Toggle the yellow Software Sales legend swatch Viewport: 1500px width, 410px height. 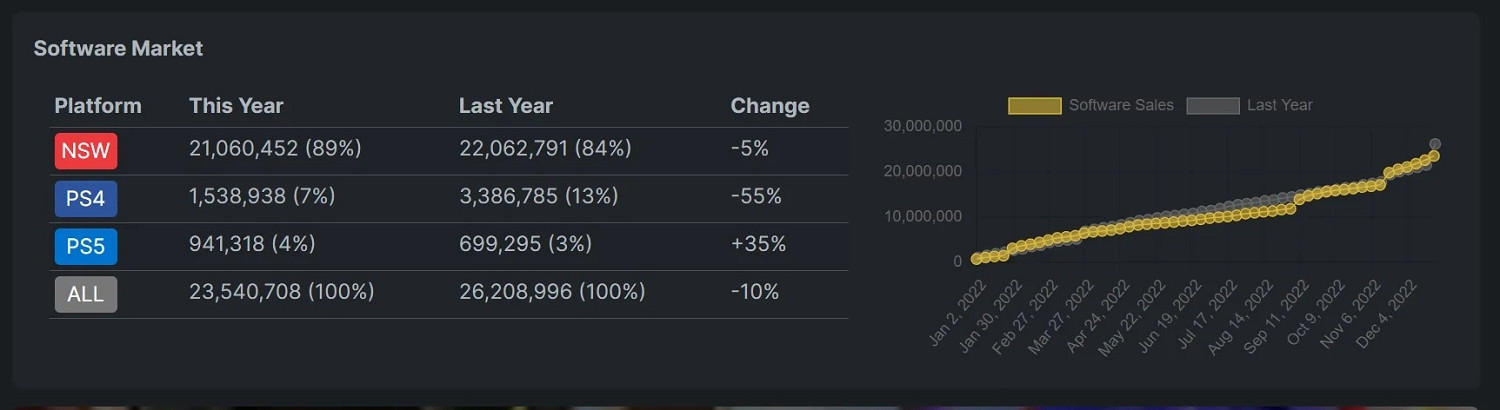click(x=1034, y=106)
